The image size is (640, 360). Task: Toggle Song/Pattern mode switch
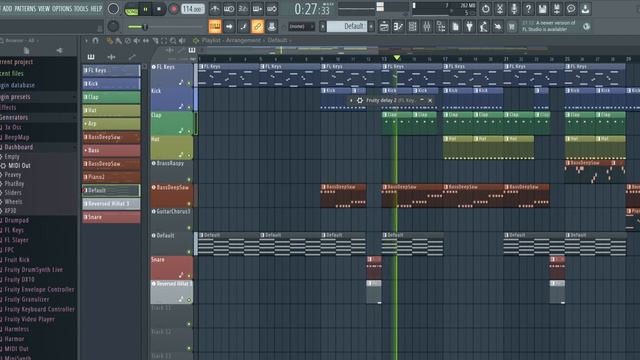point(131,9)
